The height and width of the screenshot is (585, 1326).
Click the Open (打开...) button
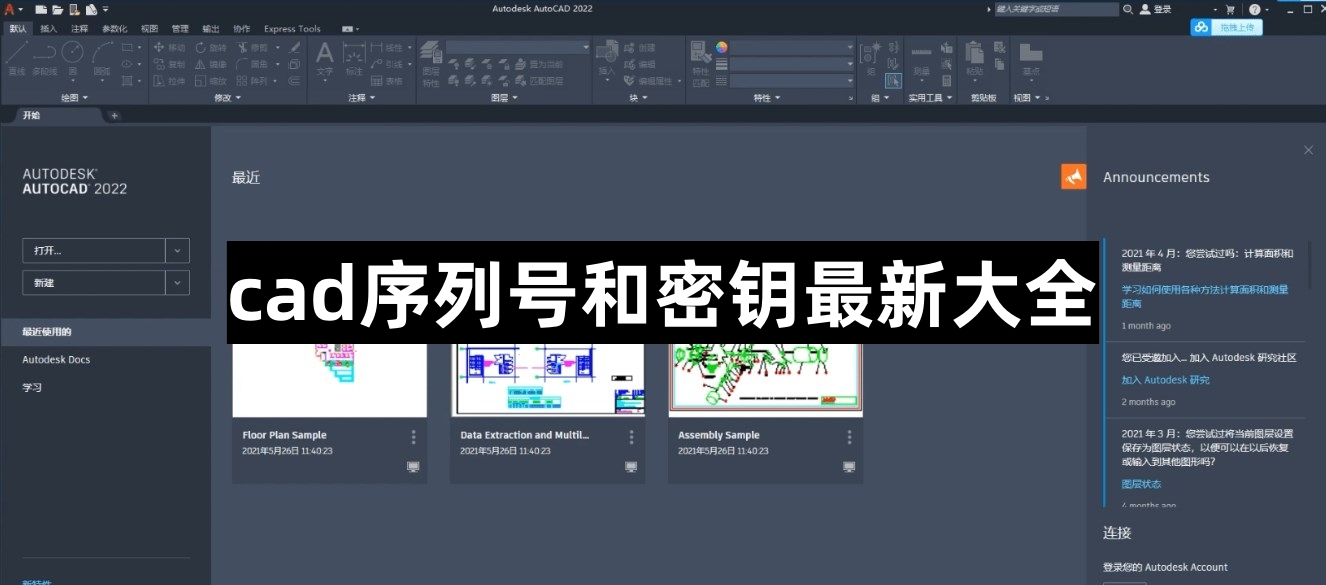(94, 251)
